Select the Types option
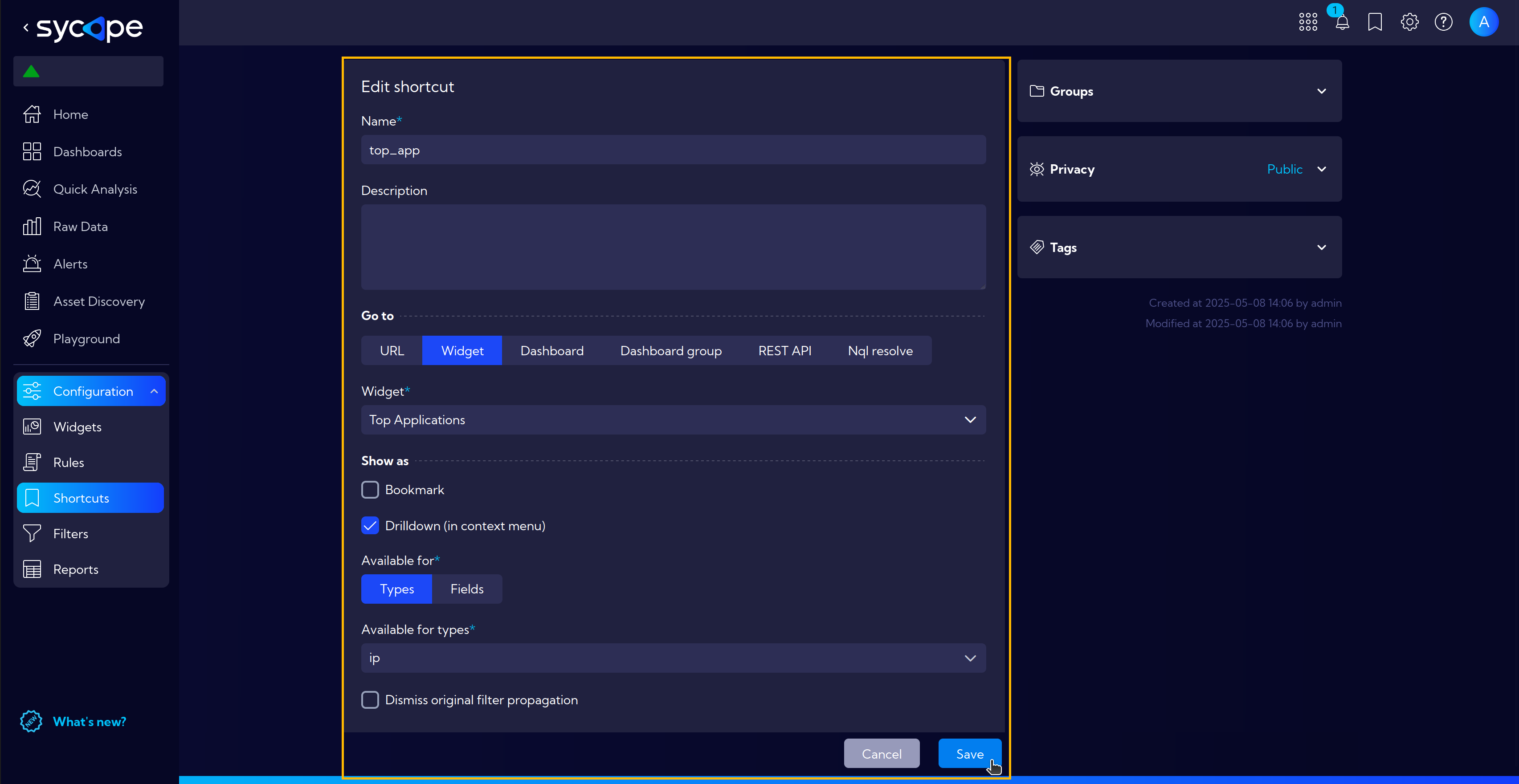 (397, 589)
